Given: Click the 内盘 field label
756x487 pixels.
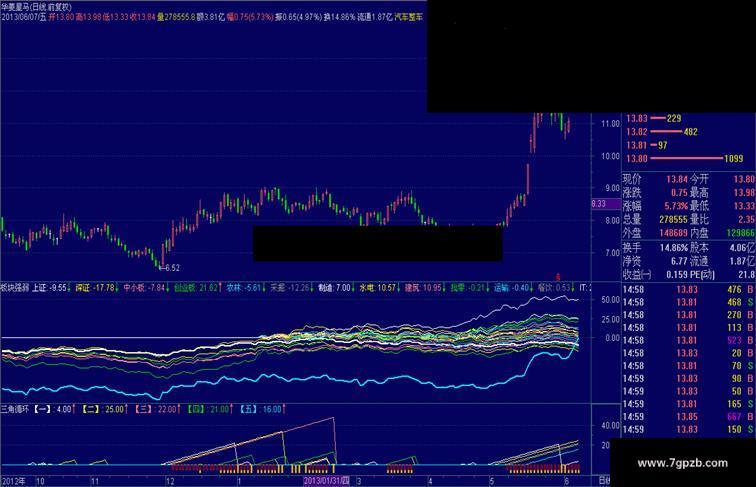Looking at the screenshot, I should click(699, 233).
